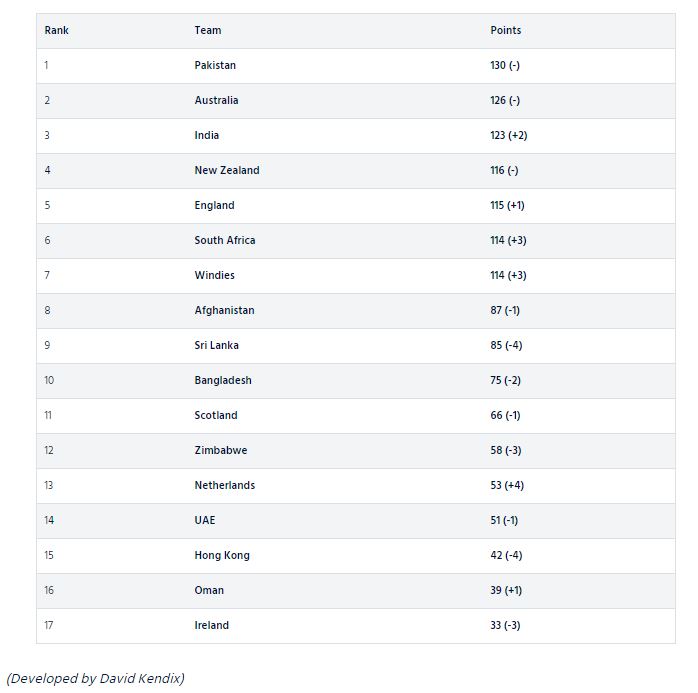Click the New Zealand team entry
Viewport: 698px width, 693px height.
227,170
